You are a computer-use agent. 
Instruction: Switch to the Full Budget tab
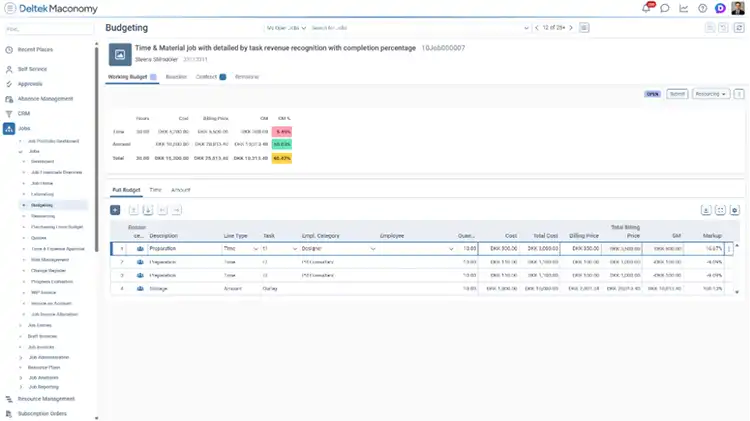coord(126,190)
